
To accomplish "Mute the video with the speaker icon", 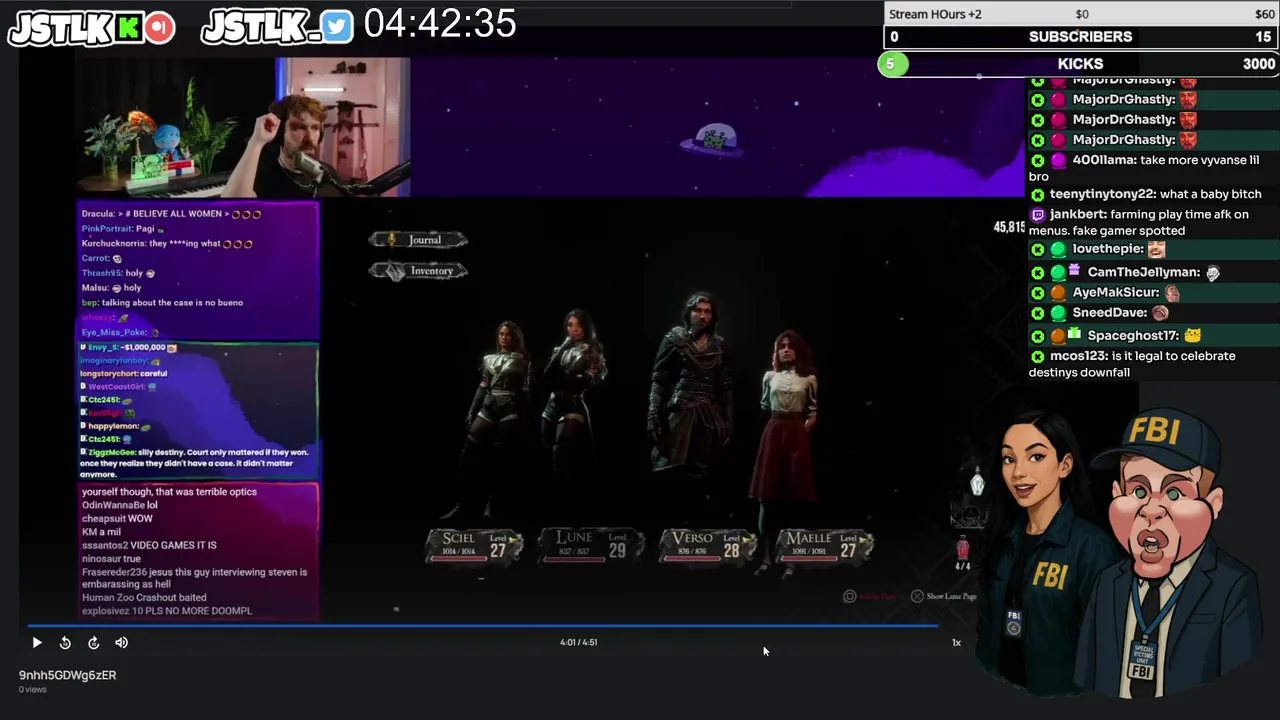I will tap(121, 643).
